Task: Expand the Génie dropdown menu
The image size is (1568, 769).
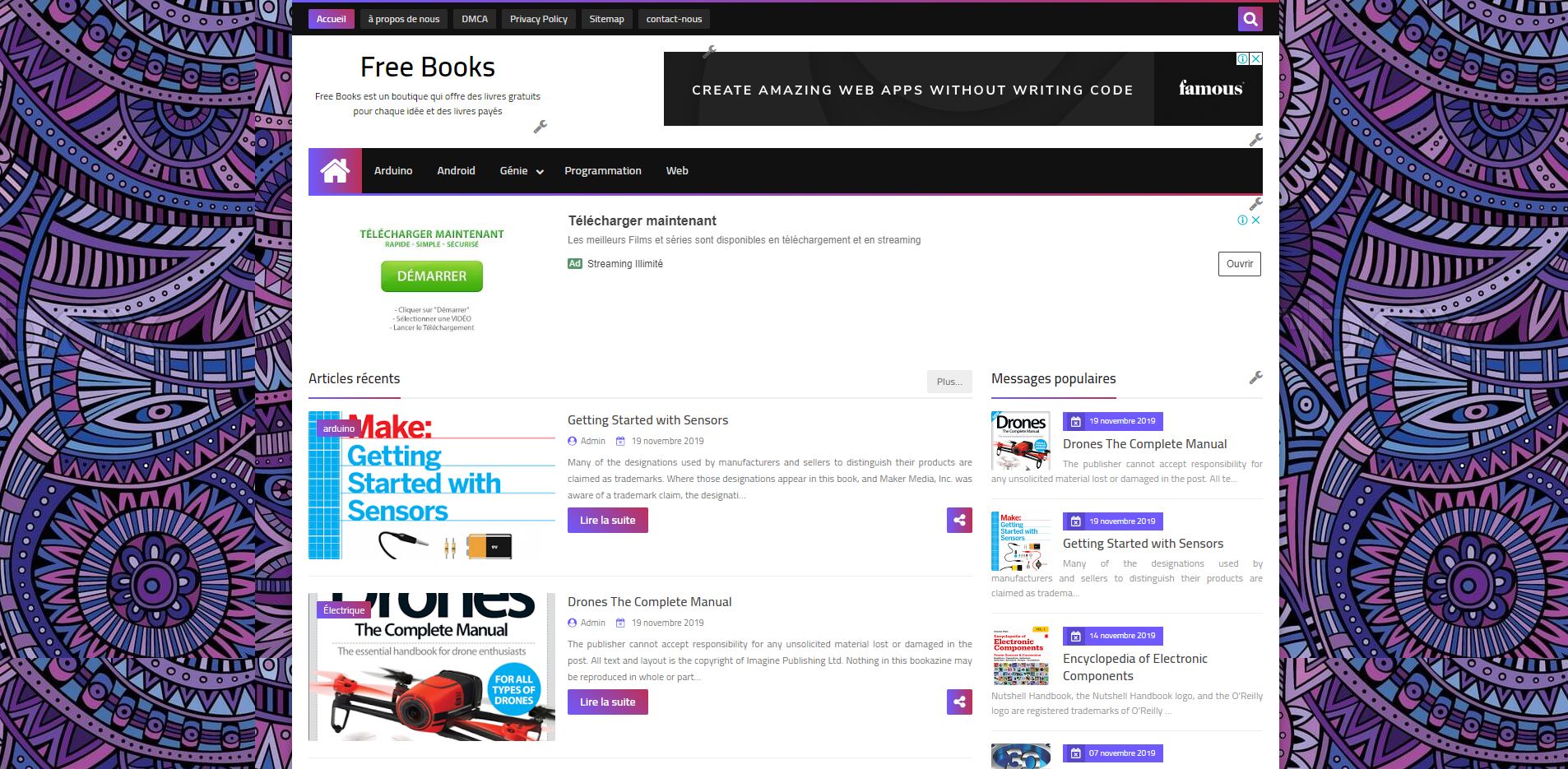Action: (x=519, y=170)
